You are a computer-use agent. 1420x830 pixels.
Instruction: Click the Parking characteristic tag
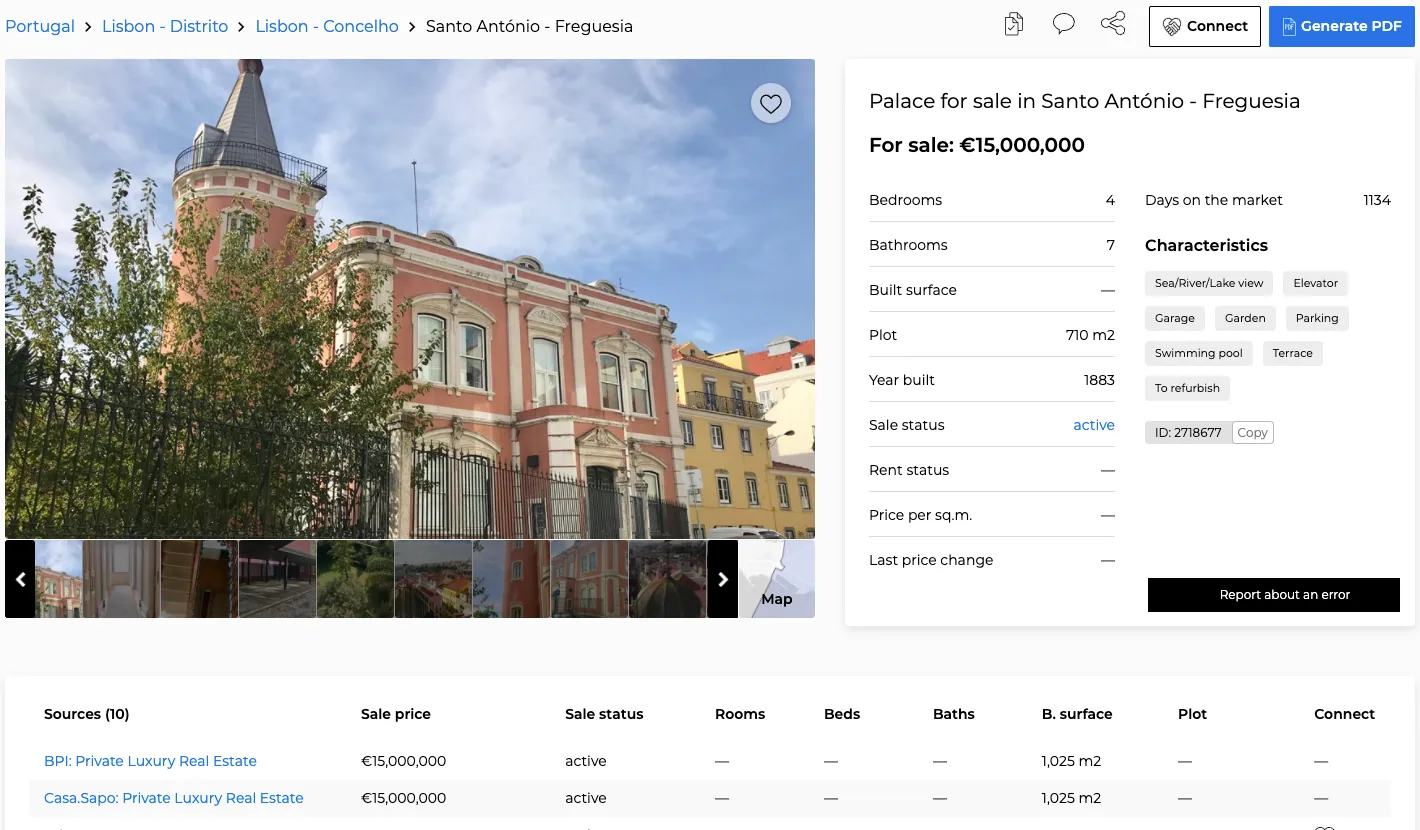coord(1317,318)
